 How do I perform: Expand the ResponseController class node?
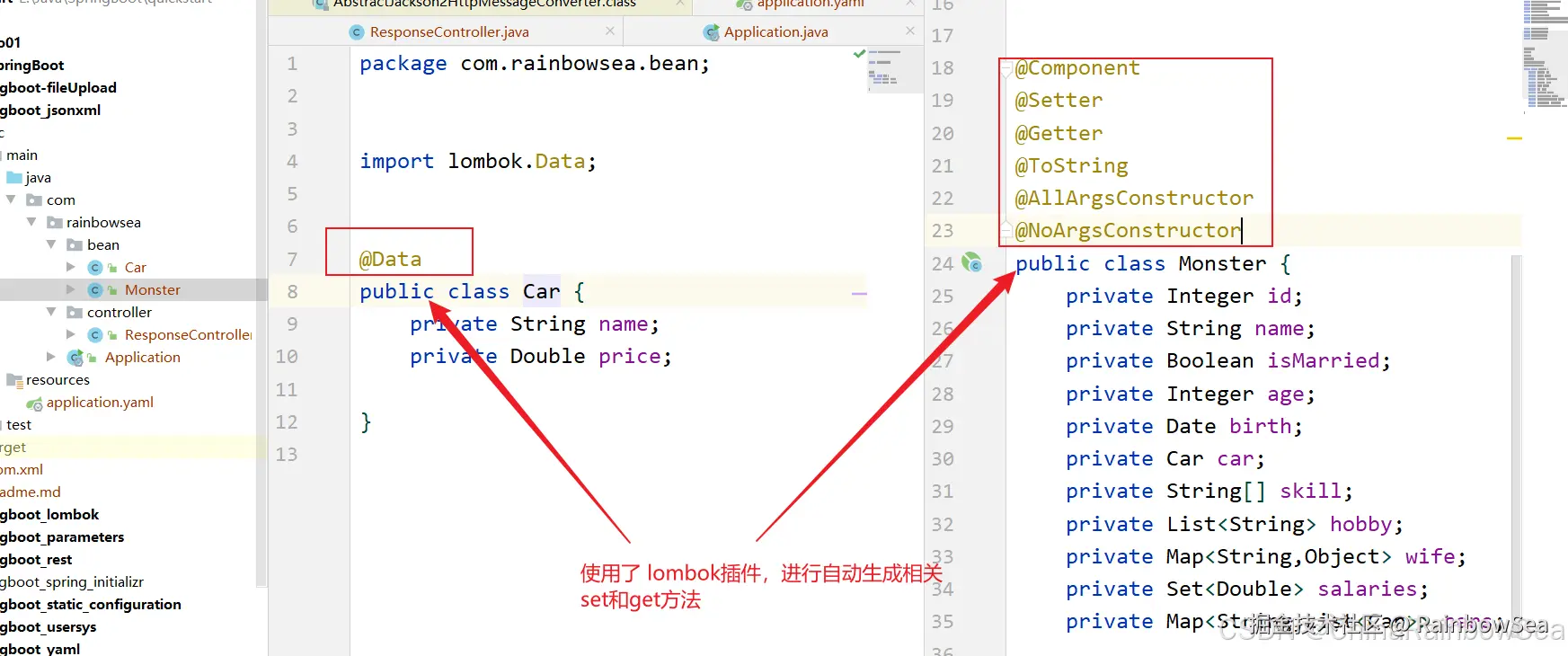tap(71, 334)
